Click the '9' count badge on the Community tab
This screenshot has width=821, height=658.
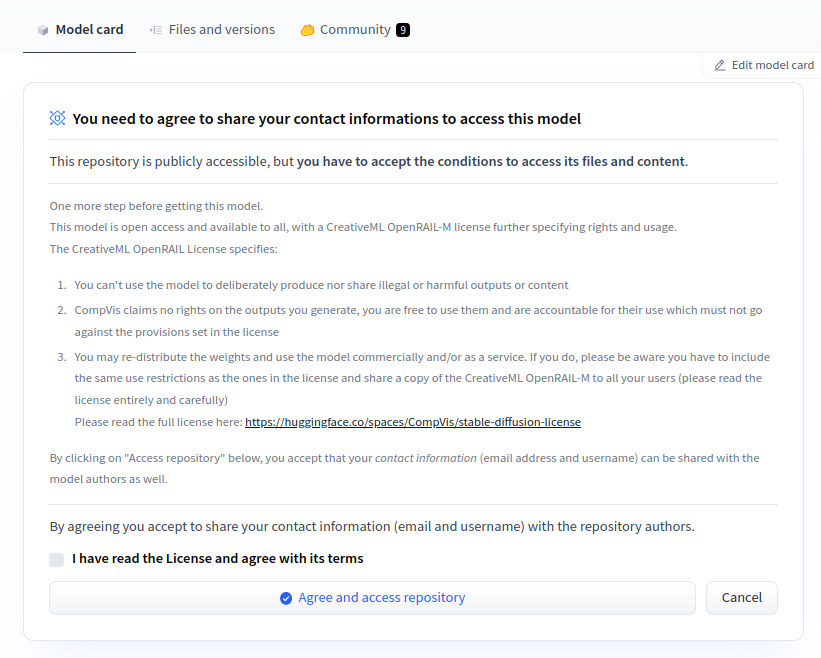click(x=403, y=29)
